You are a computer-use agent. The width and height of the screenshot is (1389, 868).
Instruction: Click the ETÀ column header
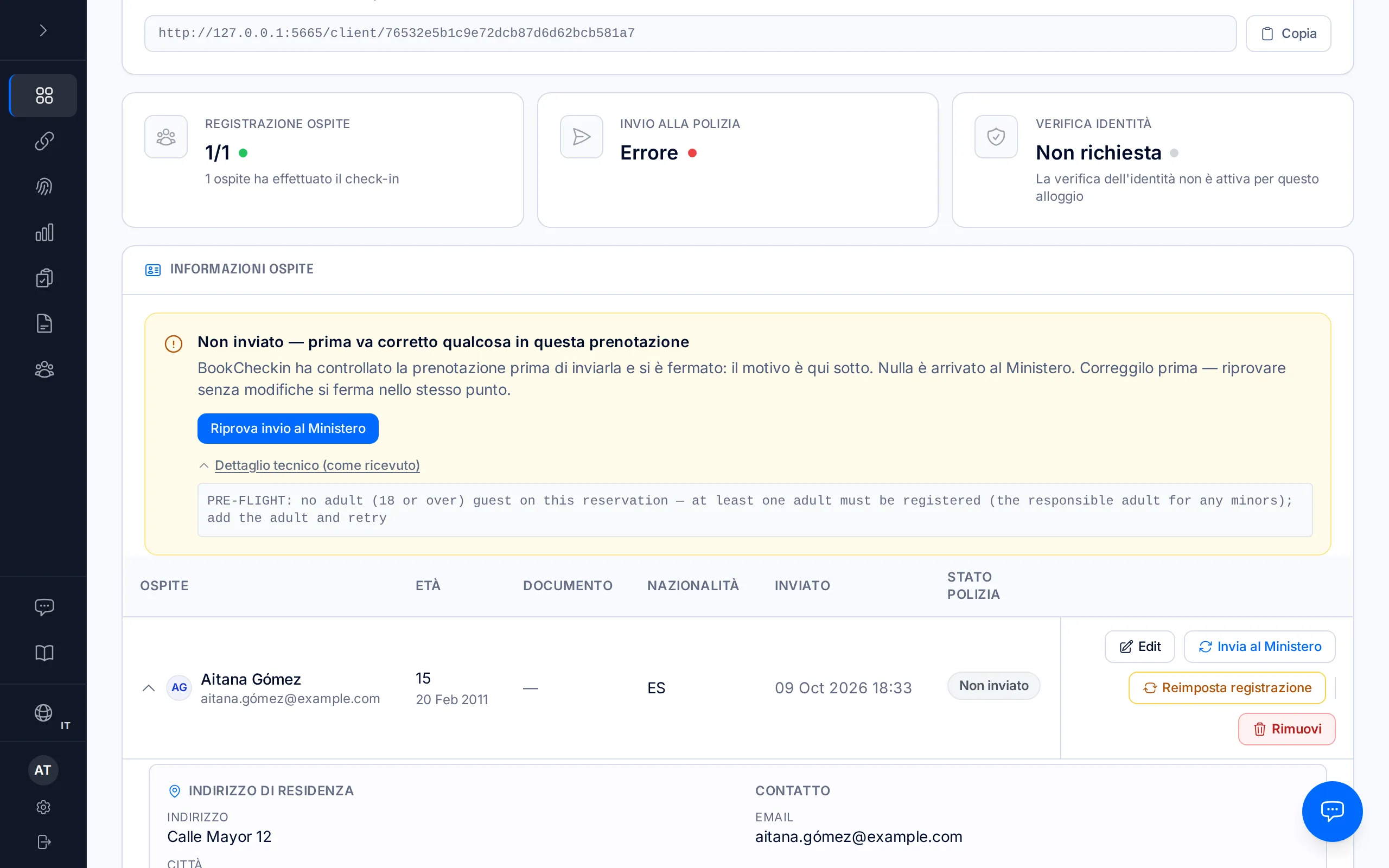click(428, 585)
